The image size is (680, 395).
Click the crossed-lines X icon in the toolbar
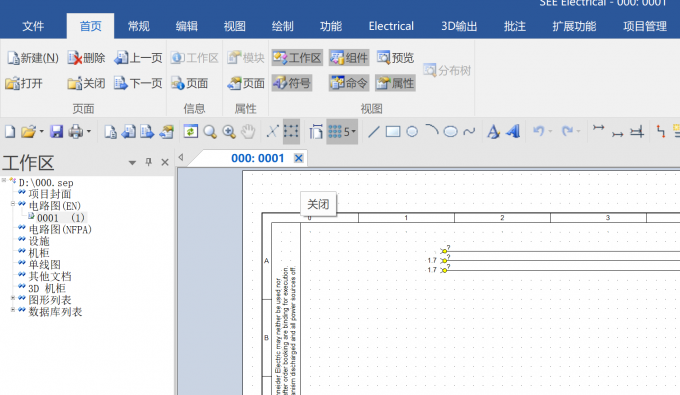(272, 131)
